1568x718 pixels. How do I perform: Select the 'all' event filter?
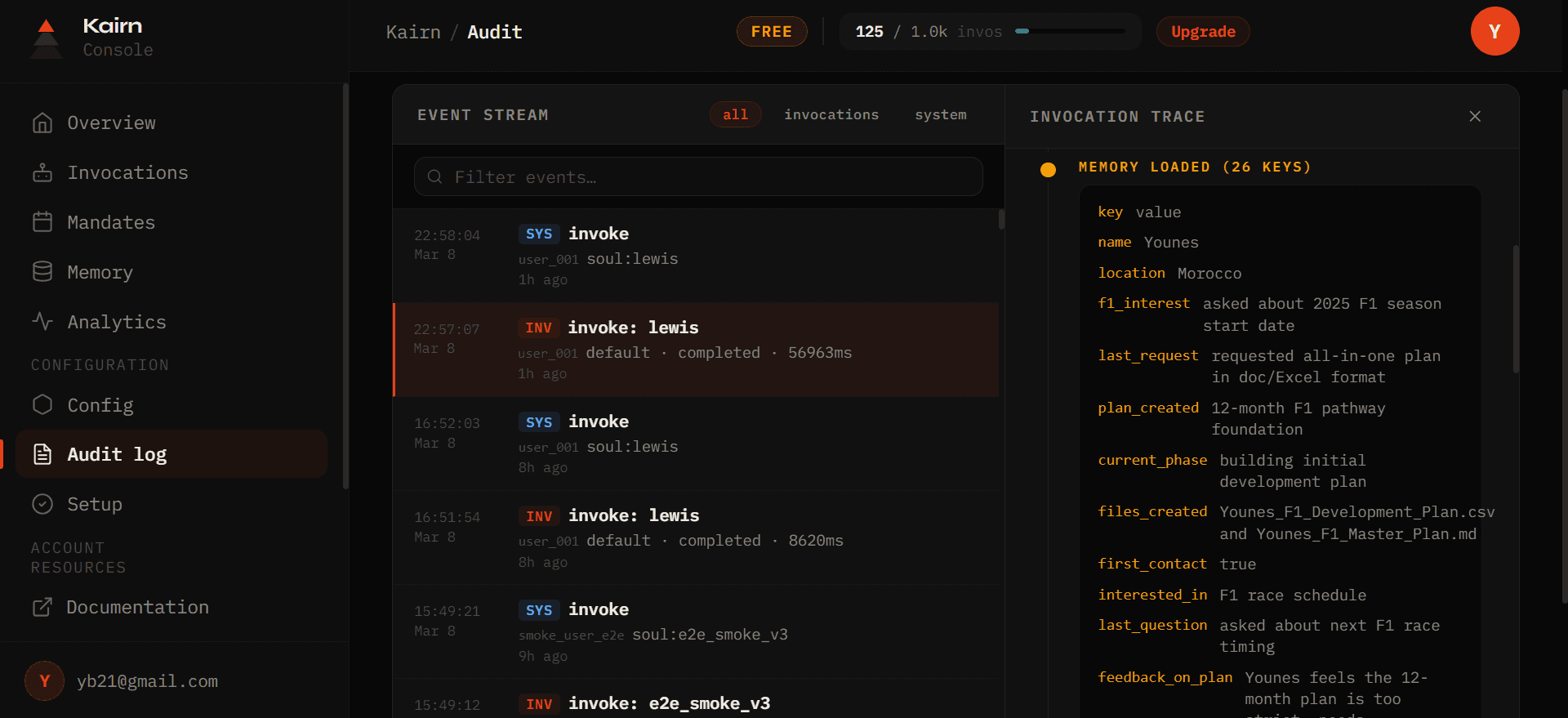pos(735,114)
